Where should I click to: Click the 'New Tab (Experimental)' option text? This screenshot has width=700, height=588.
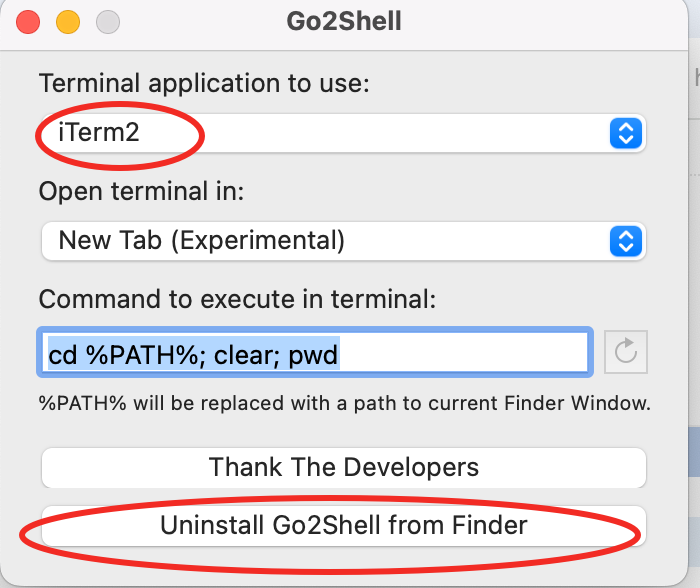pos(201,240)
